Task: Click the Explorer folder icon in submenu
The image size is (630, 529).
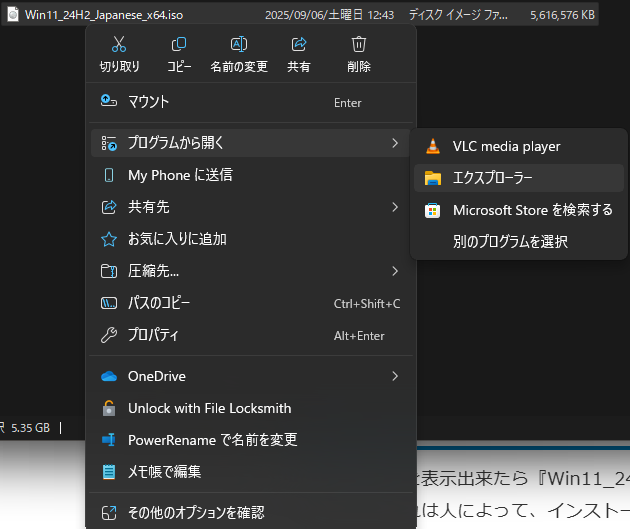Action: 433,178
